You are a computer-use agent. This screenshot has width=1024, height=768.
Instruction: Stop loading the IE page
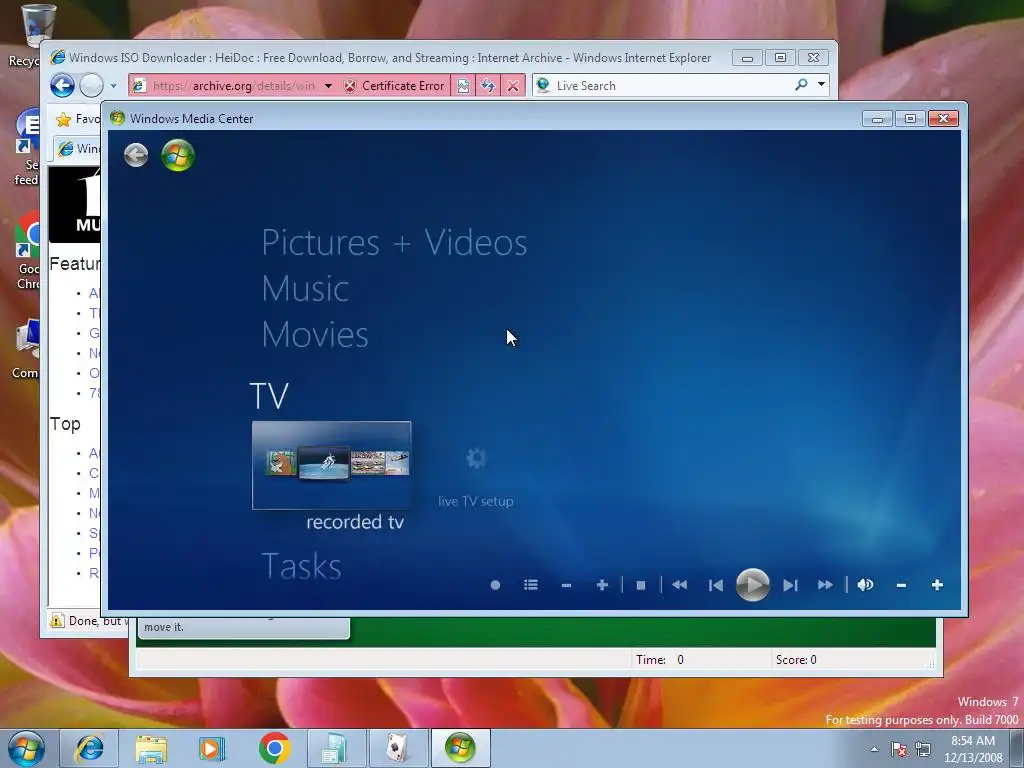[x=513, y=86]
